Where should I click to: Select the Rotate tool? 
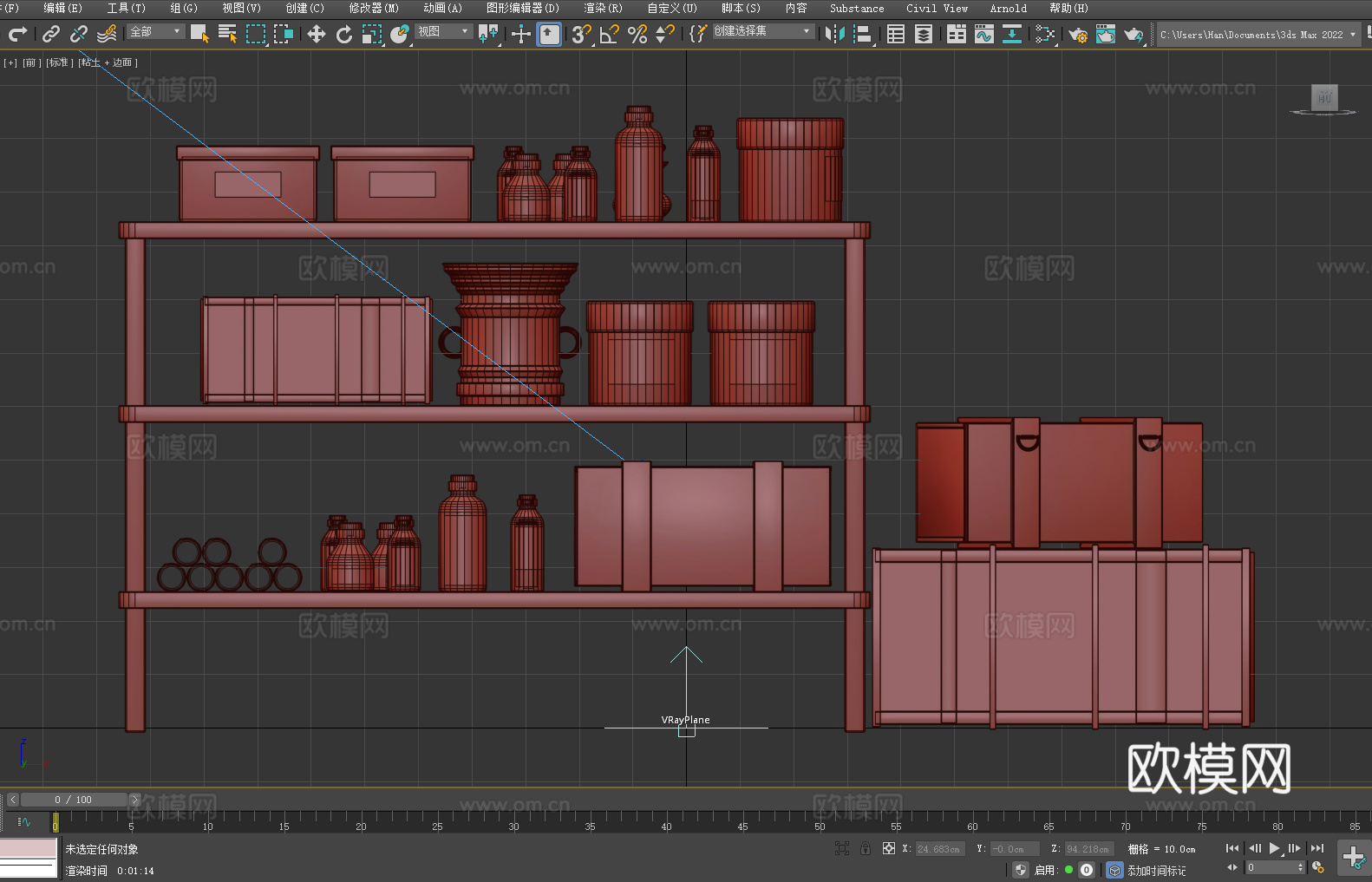click(344, 34)
